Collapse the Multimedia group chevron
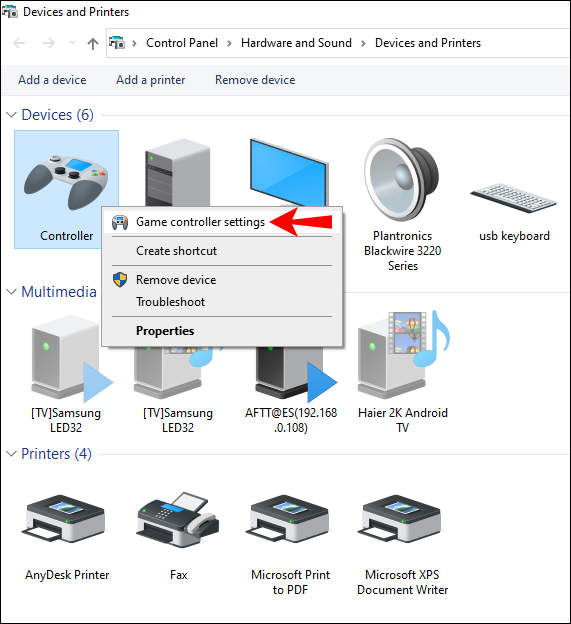Image resolution: width=571 pixels, height=624 pixels. pyautogui.click(x=12, y=292)
